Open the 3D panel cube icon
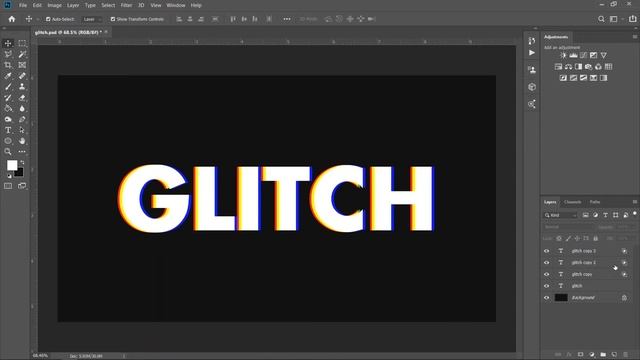Viewport: 640px width, 360px height. tap(531, 87)
